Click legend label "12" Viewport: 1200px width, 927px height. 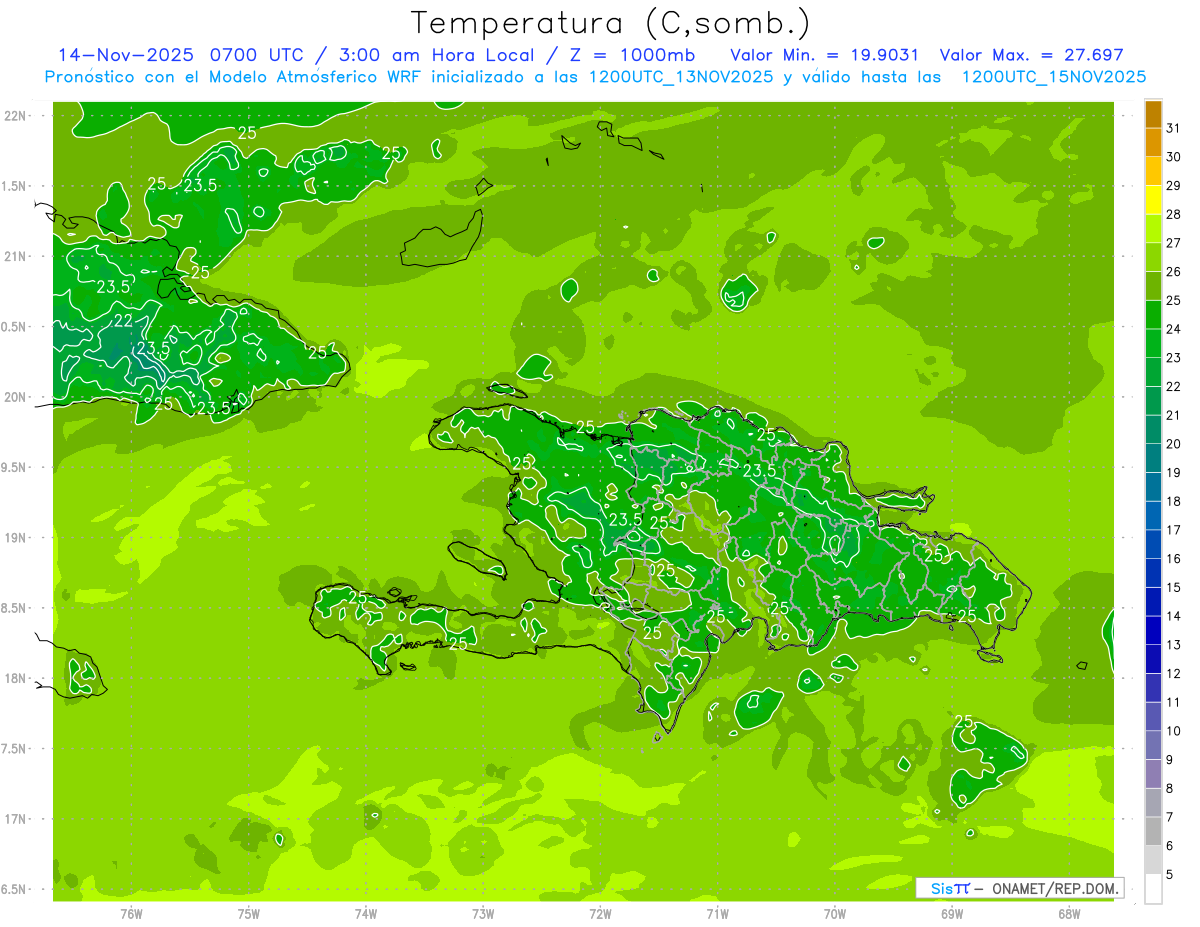tap(1173, 673)
